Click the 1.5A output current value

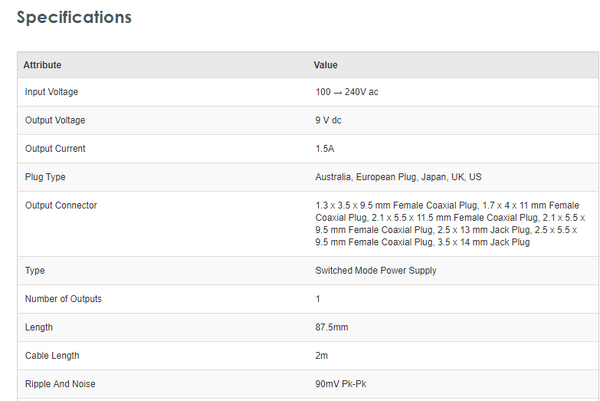(x=325, y=148)
